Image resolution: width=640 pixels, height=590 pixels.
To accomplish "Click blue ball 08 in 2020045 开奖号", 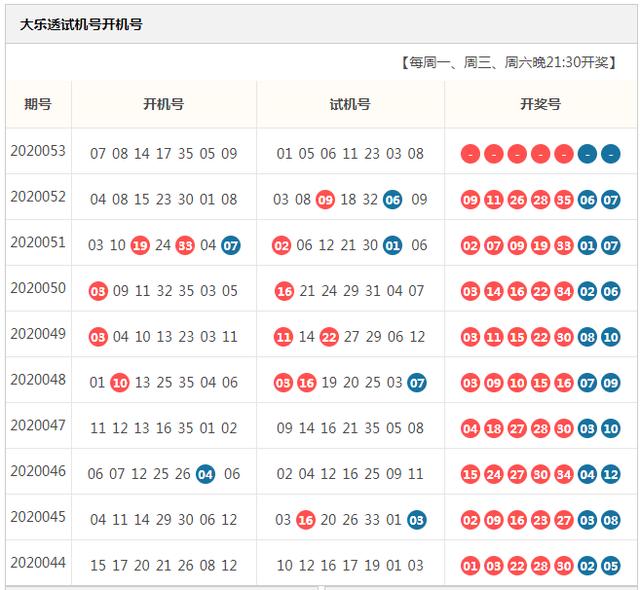I will click(611, 520).
